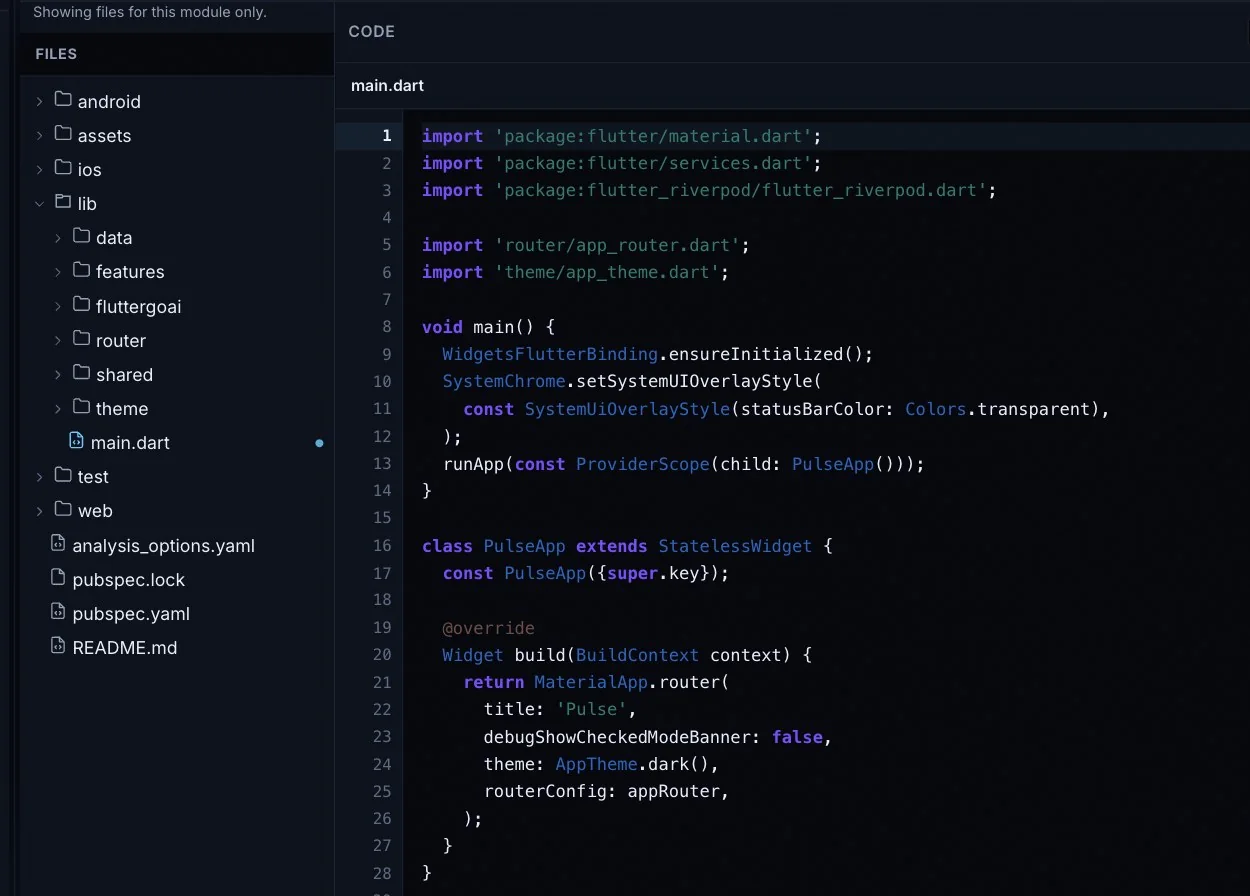Click ProviderScope on line 13
The width and height of the screenshot is (1250, 896).
(x=643, y=464)
